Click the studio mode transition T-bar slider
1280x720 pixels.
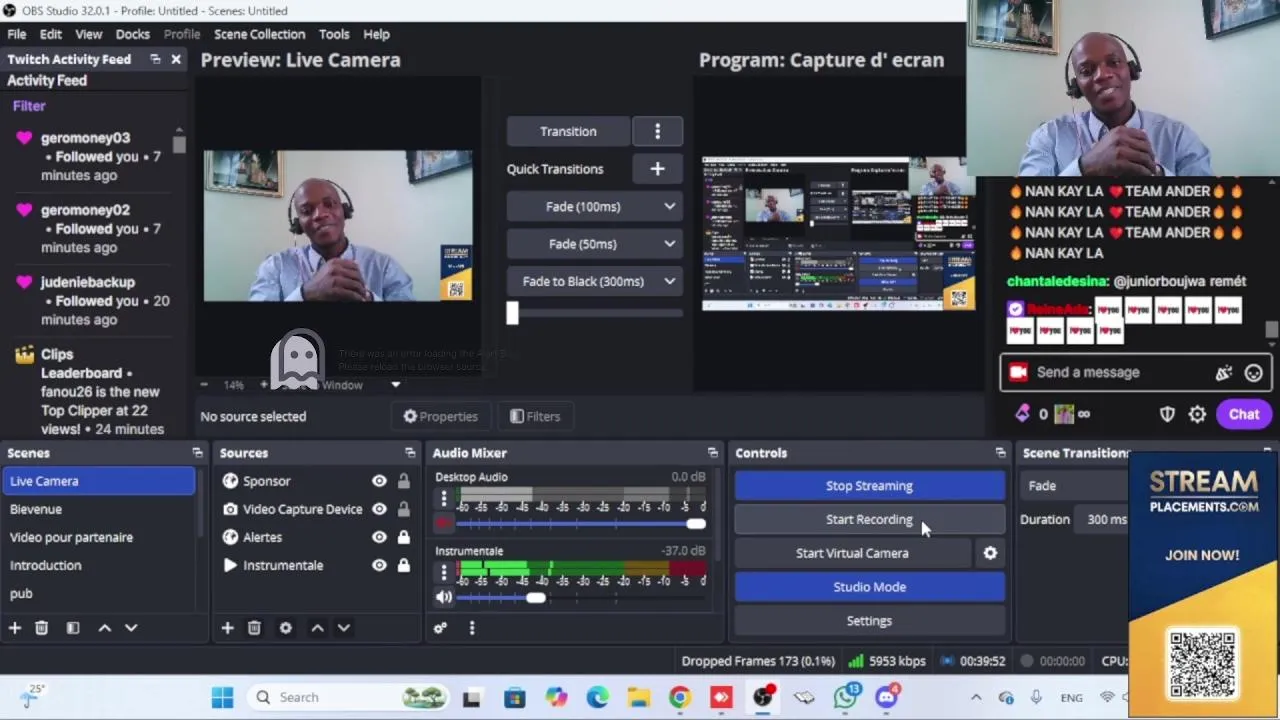(x=512, y=313)
